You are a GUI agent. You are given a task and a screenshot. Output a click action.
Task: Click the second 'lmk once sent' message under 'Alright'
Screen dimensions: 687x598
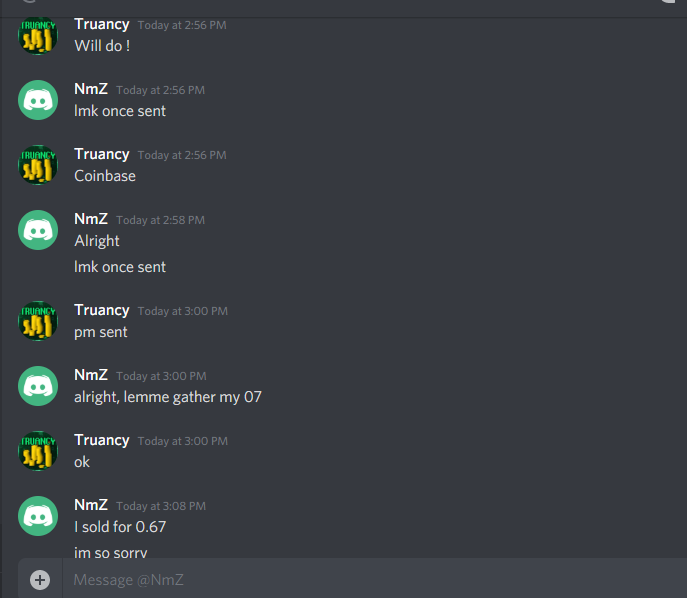click(x=120, y=267)
